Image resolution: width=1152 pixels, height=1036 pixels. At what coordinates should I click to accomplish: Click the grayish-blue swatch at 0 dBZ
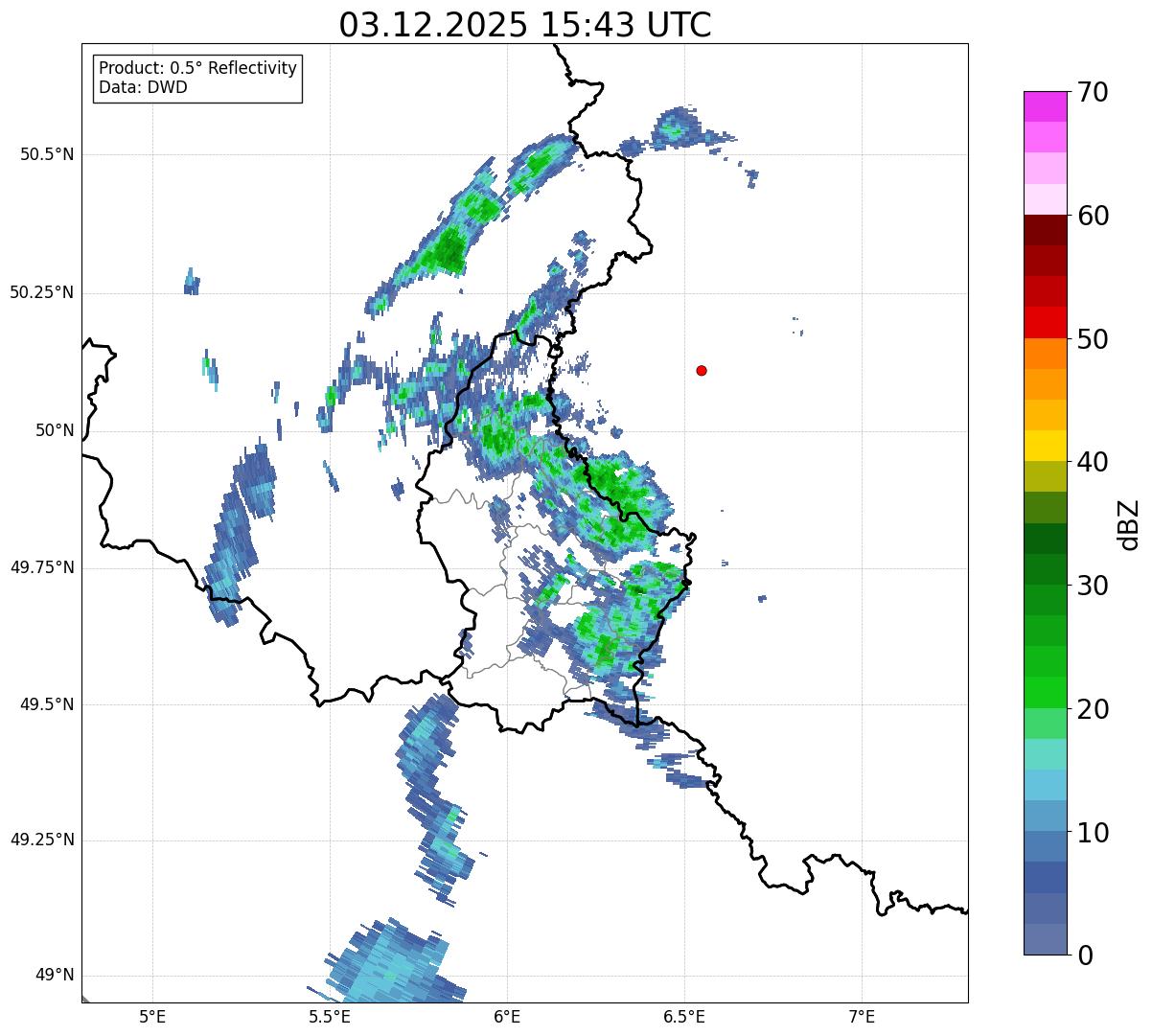click(x=1045, y=939)
